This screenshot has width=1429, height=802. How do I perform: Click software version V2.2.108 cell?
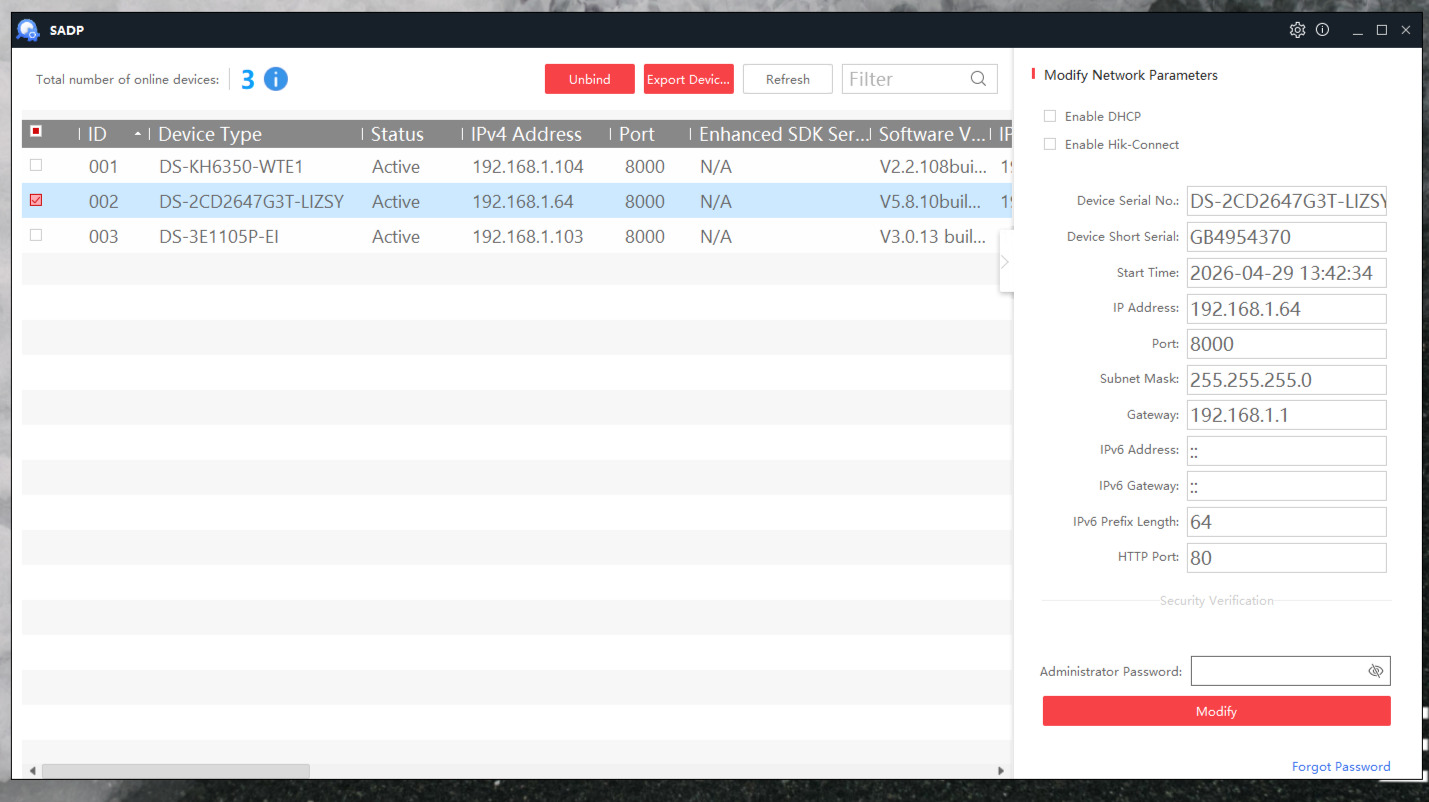pyautogui.click(x=933, y=166)
